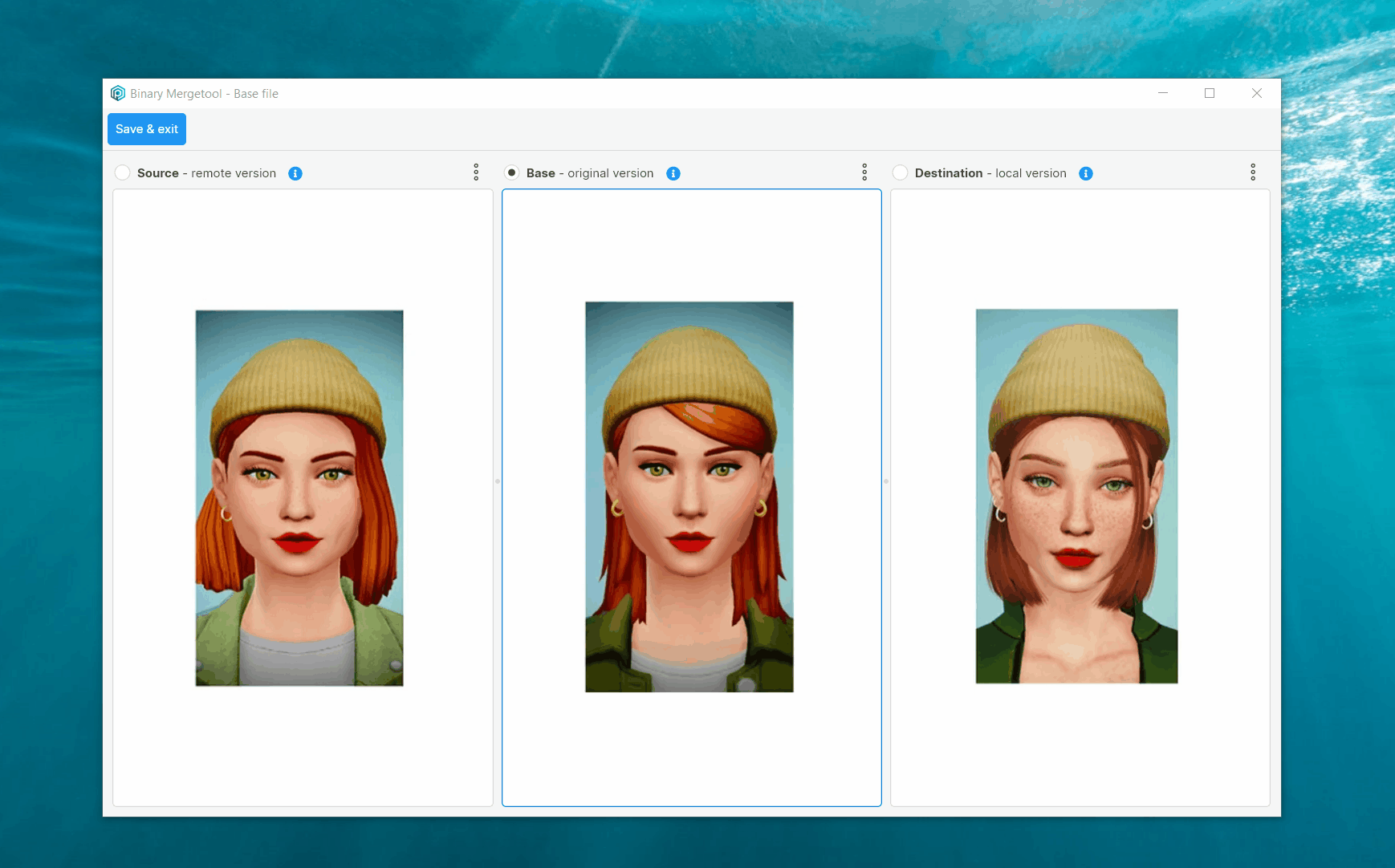Click the info icon next to Base version

(x=673, y=173)
